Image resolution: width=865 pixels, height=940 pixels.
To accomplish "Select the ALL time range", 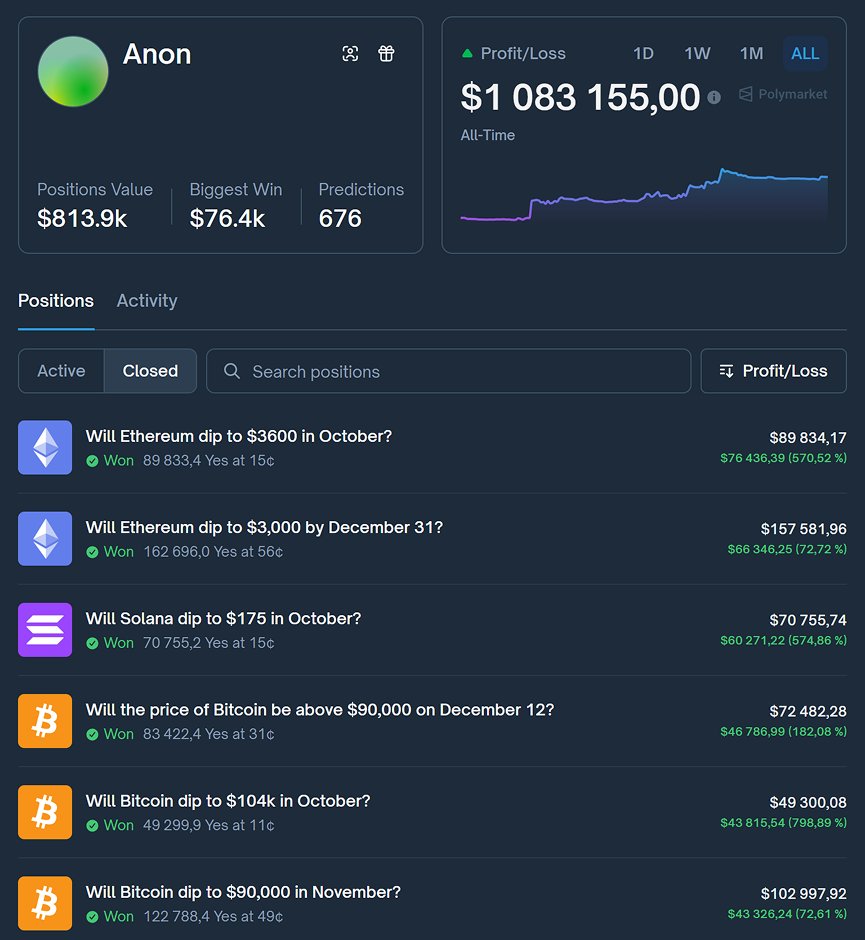I will 805,53.
